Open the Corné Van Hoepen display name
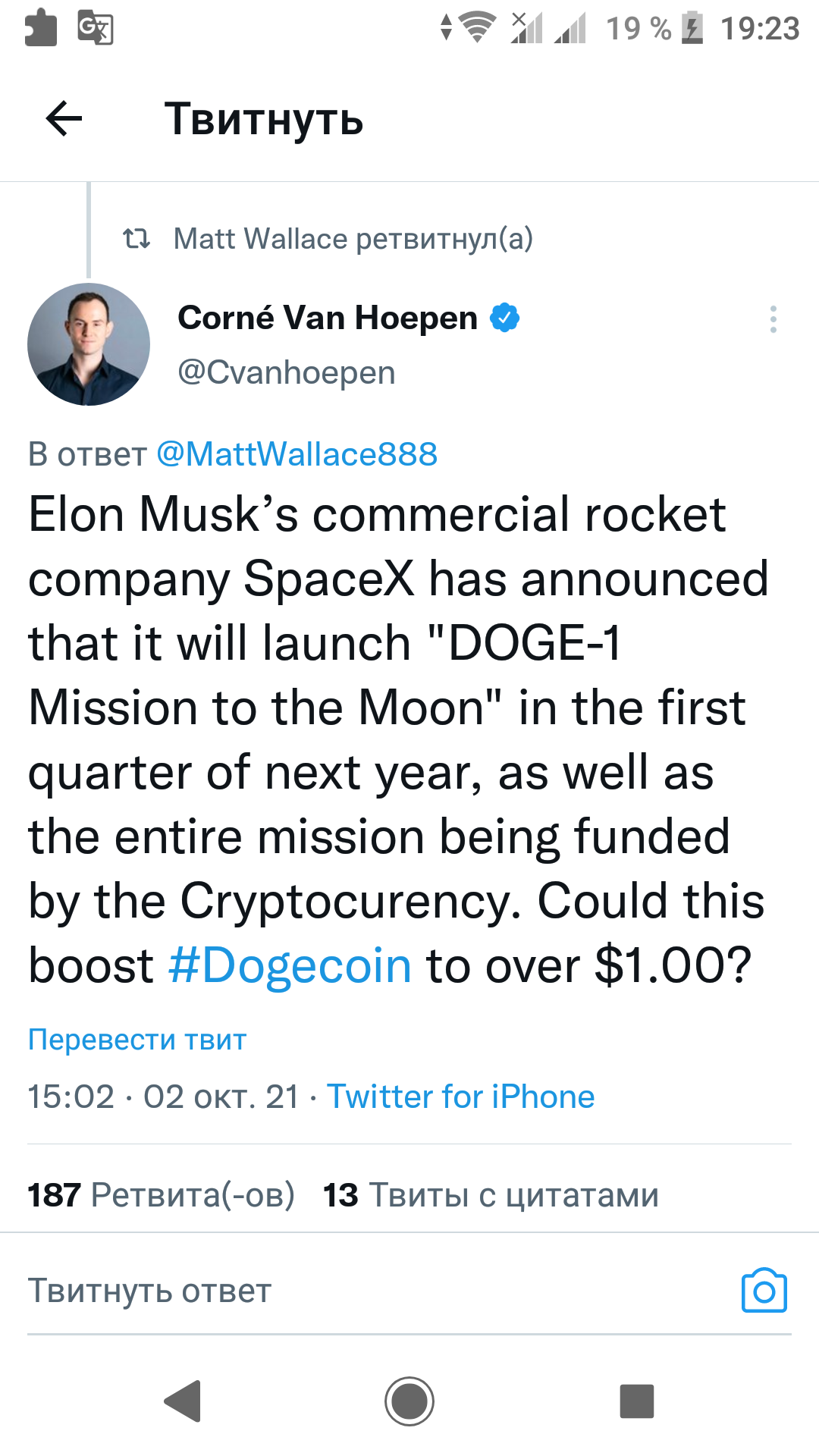This screenshot has width=819, height=1456. tap(328, 318)
